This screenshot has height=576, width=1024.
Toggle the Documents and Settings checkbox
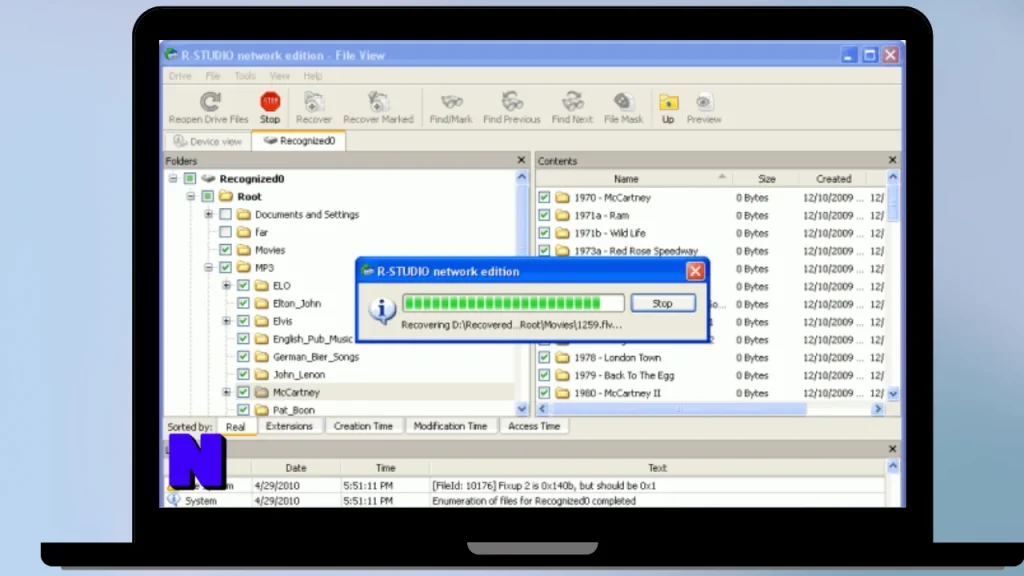pyautogui.click(x=225, y=214)
